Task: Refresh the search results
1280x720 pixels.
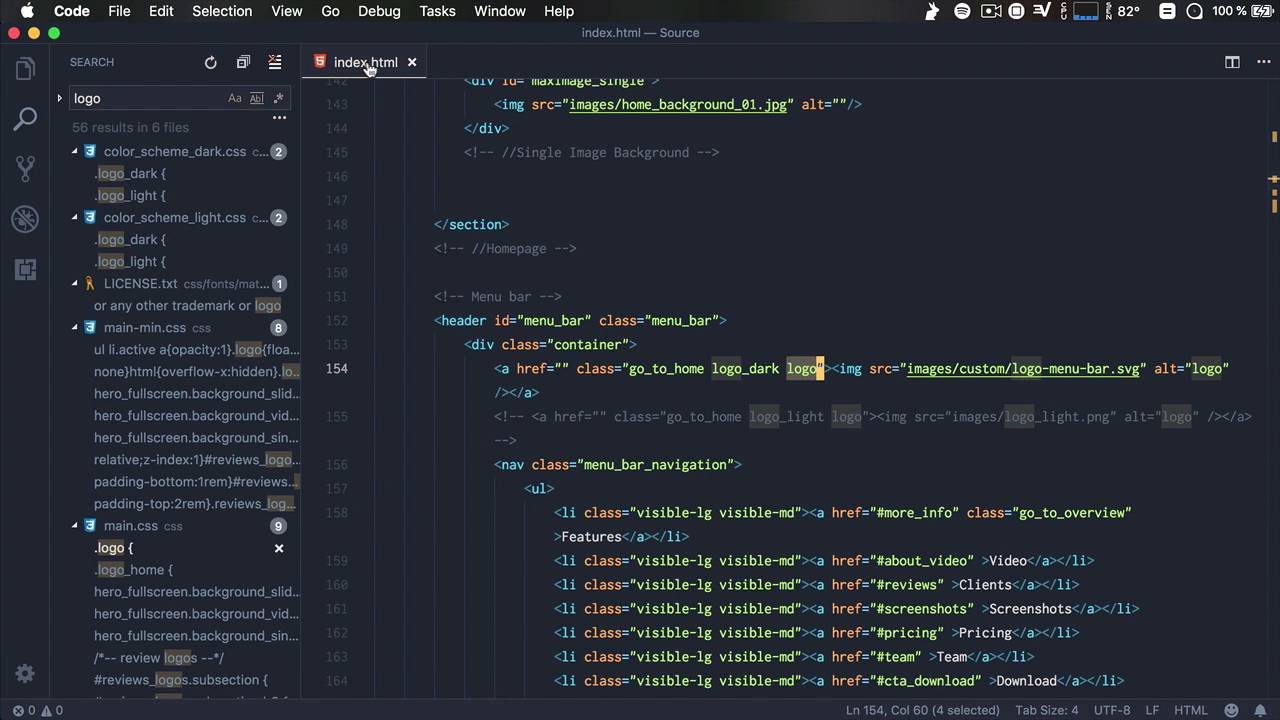Action: pyautogui.click(x=211, y=62)
